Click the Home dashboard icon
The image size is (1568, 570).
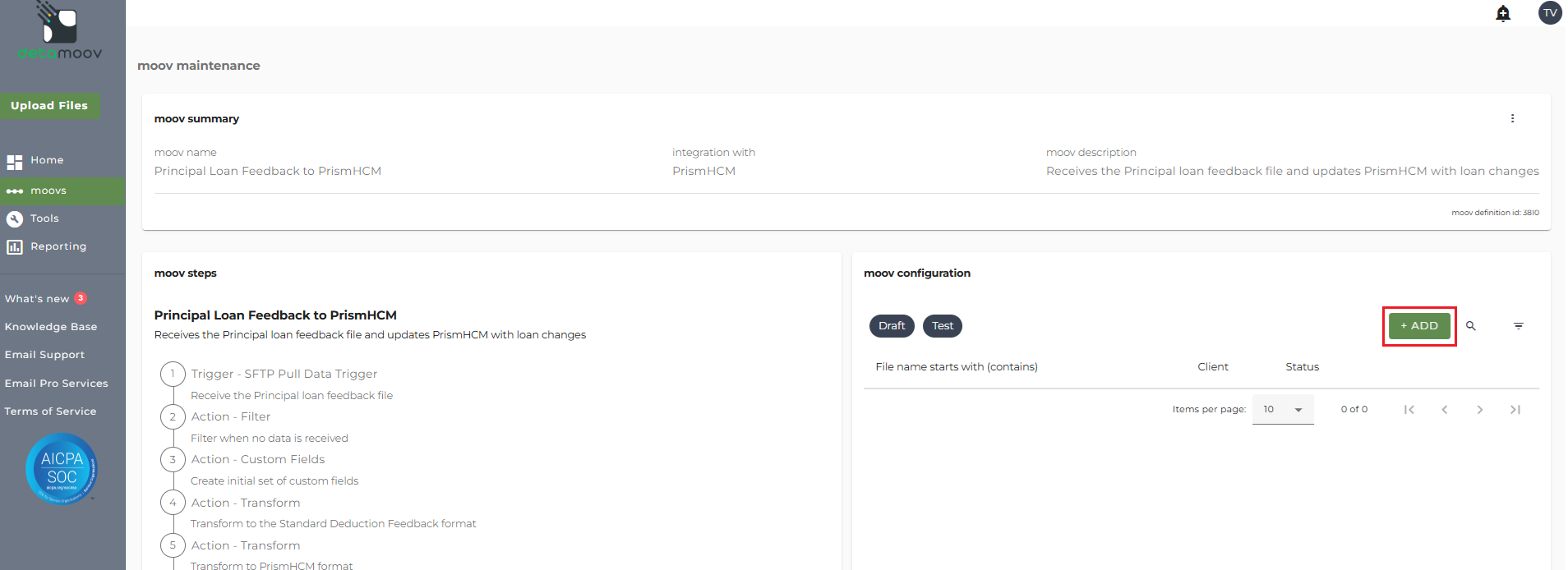point(15,161)
